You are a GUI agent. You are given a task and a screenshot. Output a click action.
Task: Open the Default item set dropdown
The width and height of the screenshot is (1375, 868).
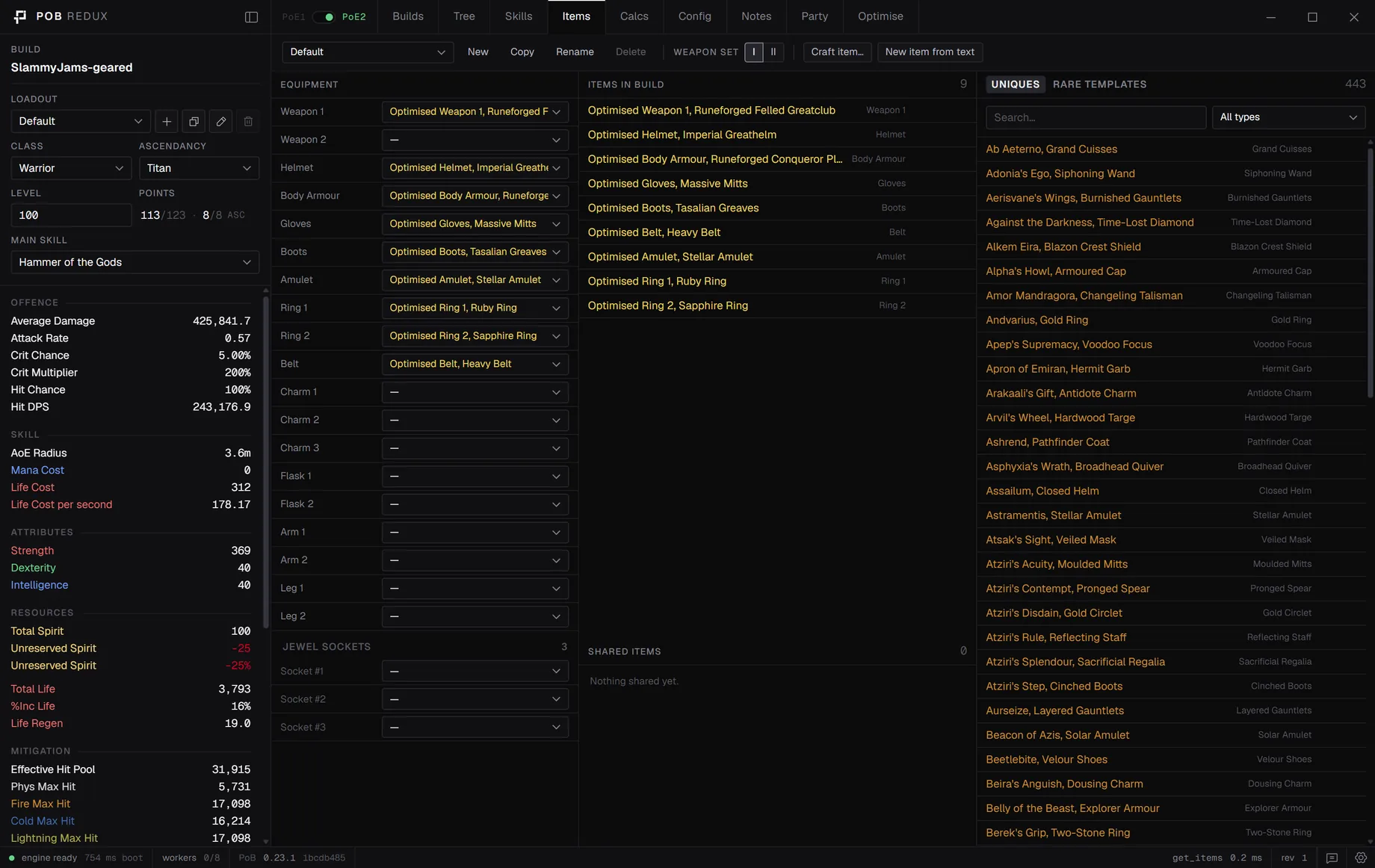point(368,52)
